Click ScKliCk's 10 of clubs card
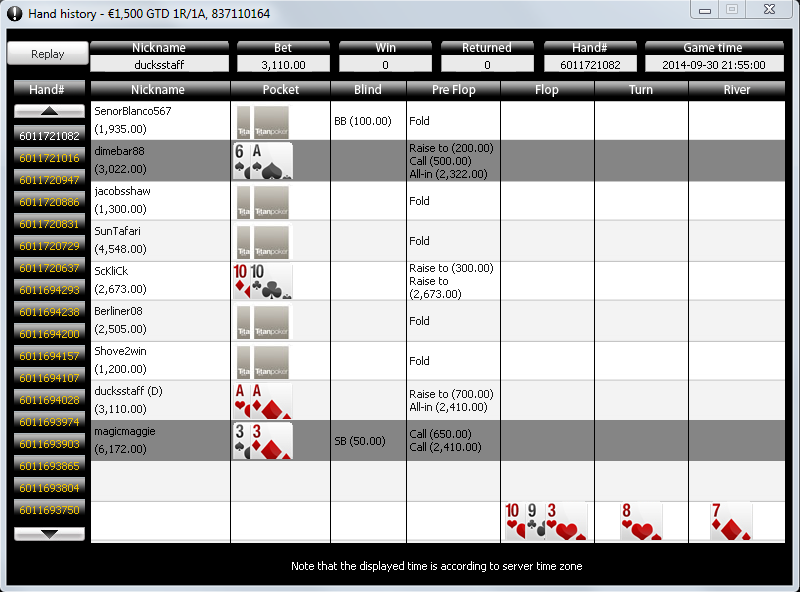The image size is (800, 592). pyautogui.click(x=271, y=281)
